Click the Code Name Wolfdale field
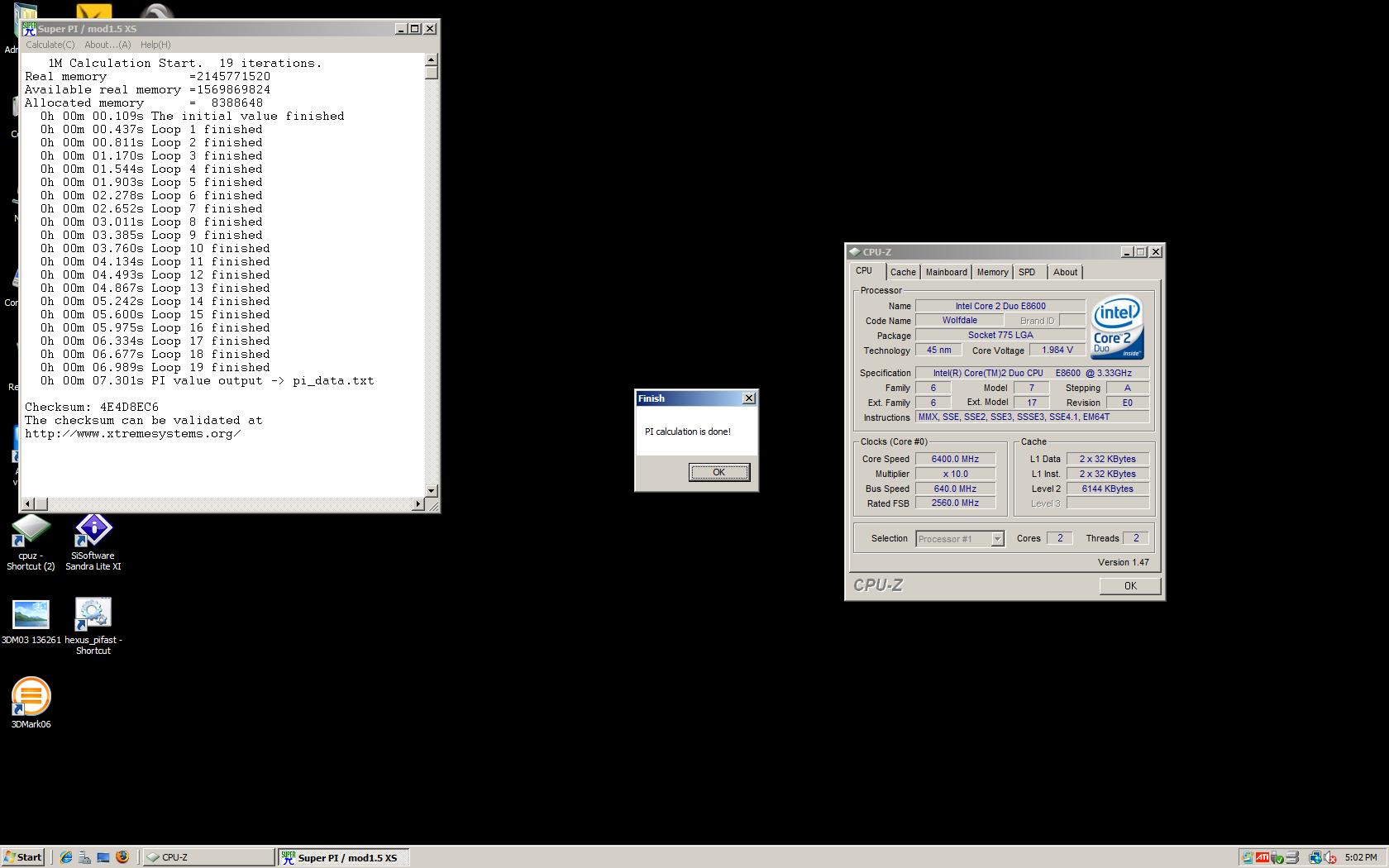The height and width of the screenshot is (868, 1389). pos(959,320)
